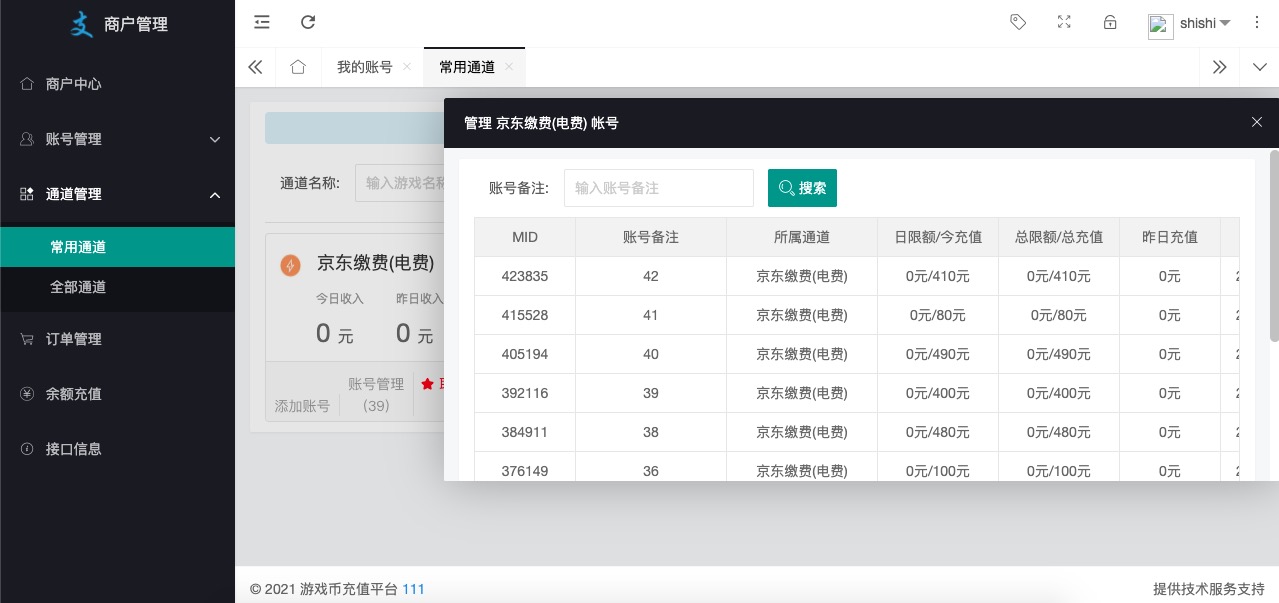Toggle the sidebar collapse icon
Screen dimensions: 1279x603
(262, 22)
